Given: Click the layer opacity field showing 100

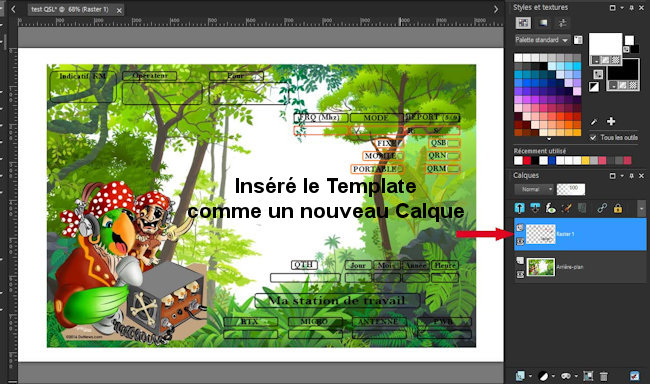Looking at the screenshot, I should point(571,189).
